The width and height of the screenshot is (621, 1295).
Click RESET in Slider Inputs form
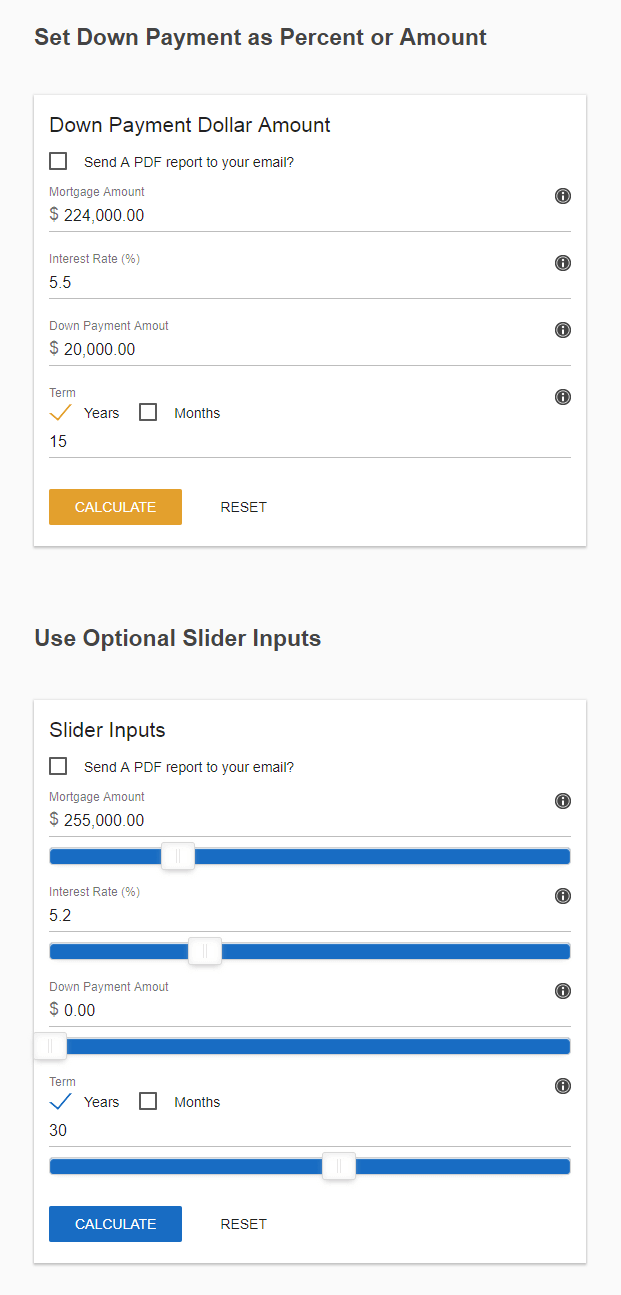click(x=244, y=1224)
